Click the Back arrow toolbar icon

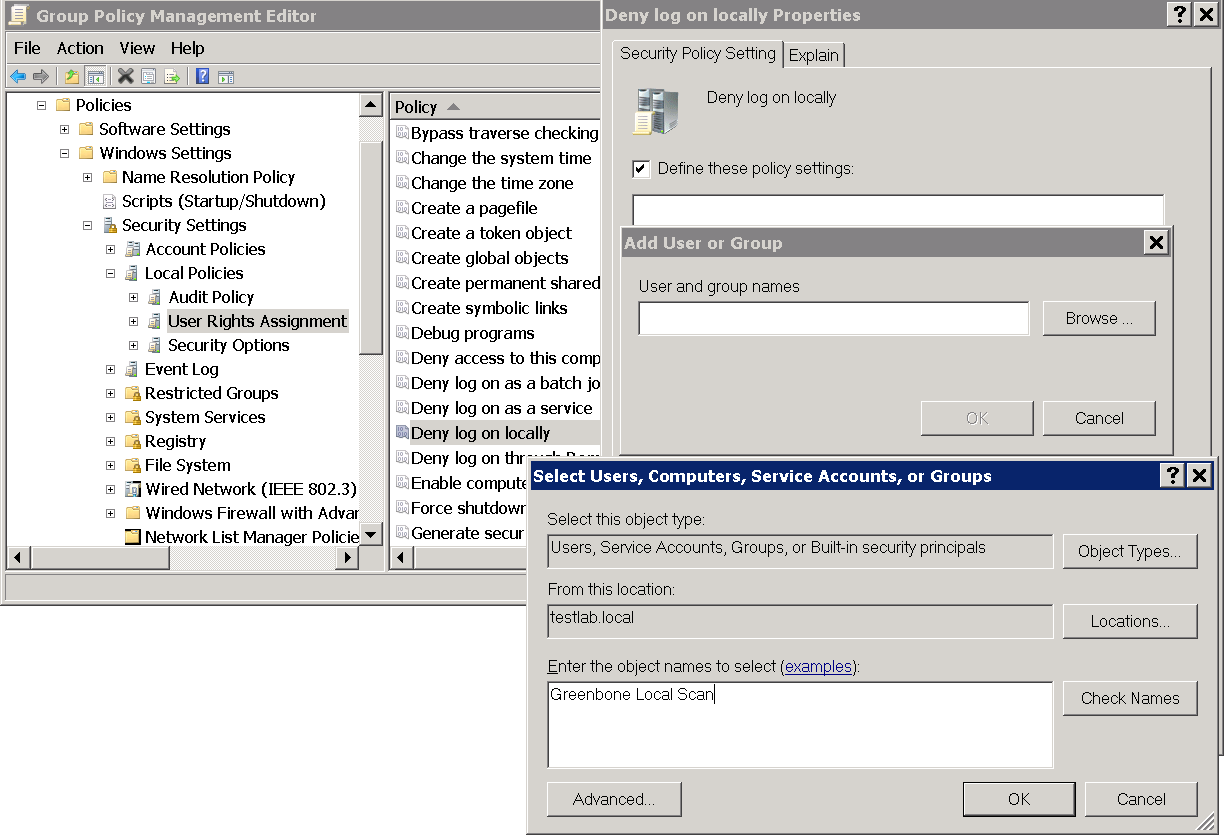click(x=18, y=76)
